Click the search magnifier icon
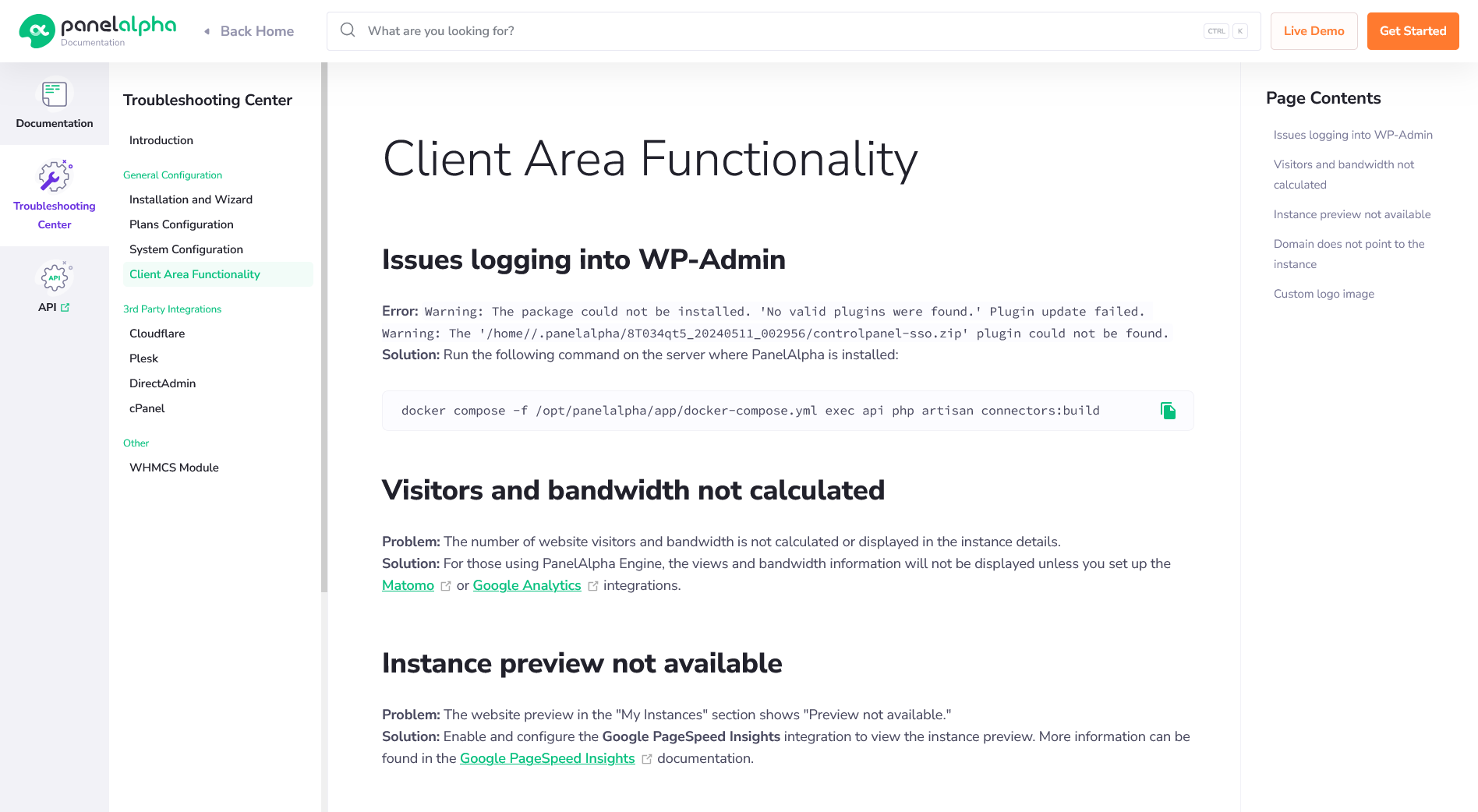 coord(348,30)
